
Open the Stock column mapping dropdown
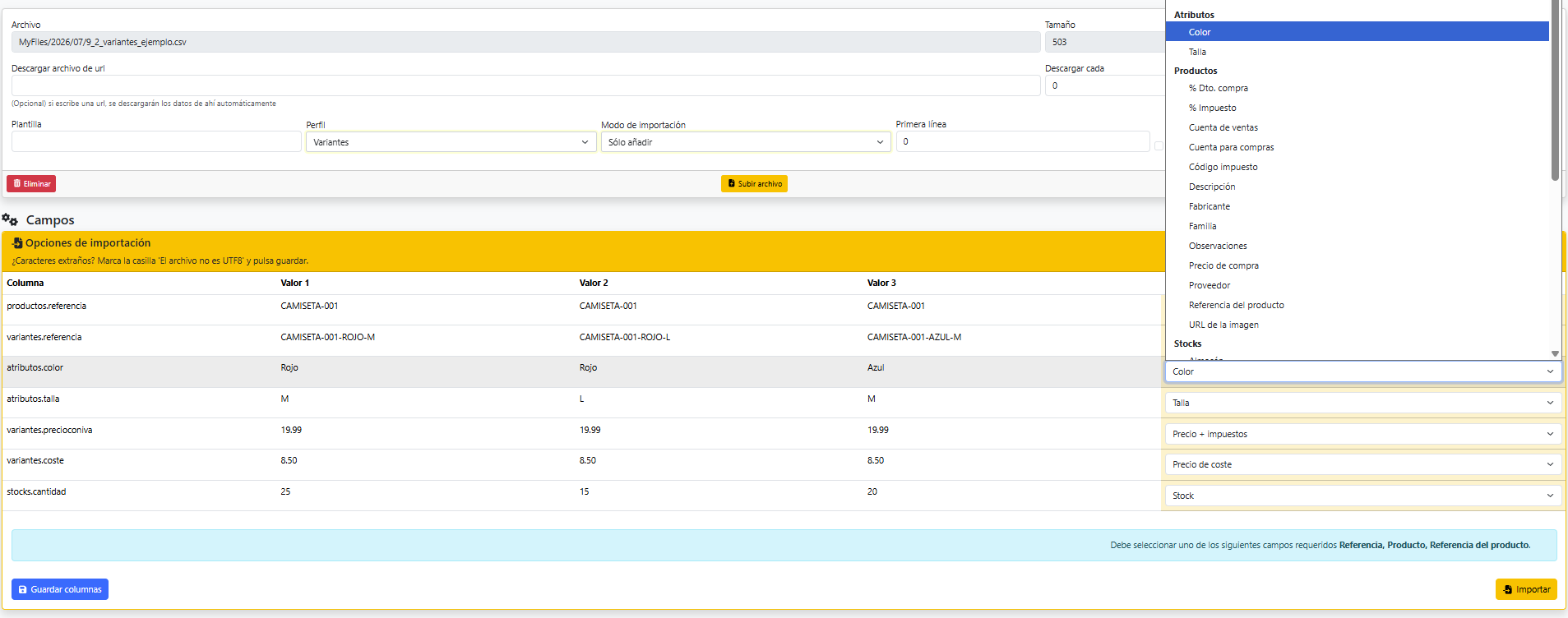point(1363,496)
